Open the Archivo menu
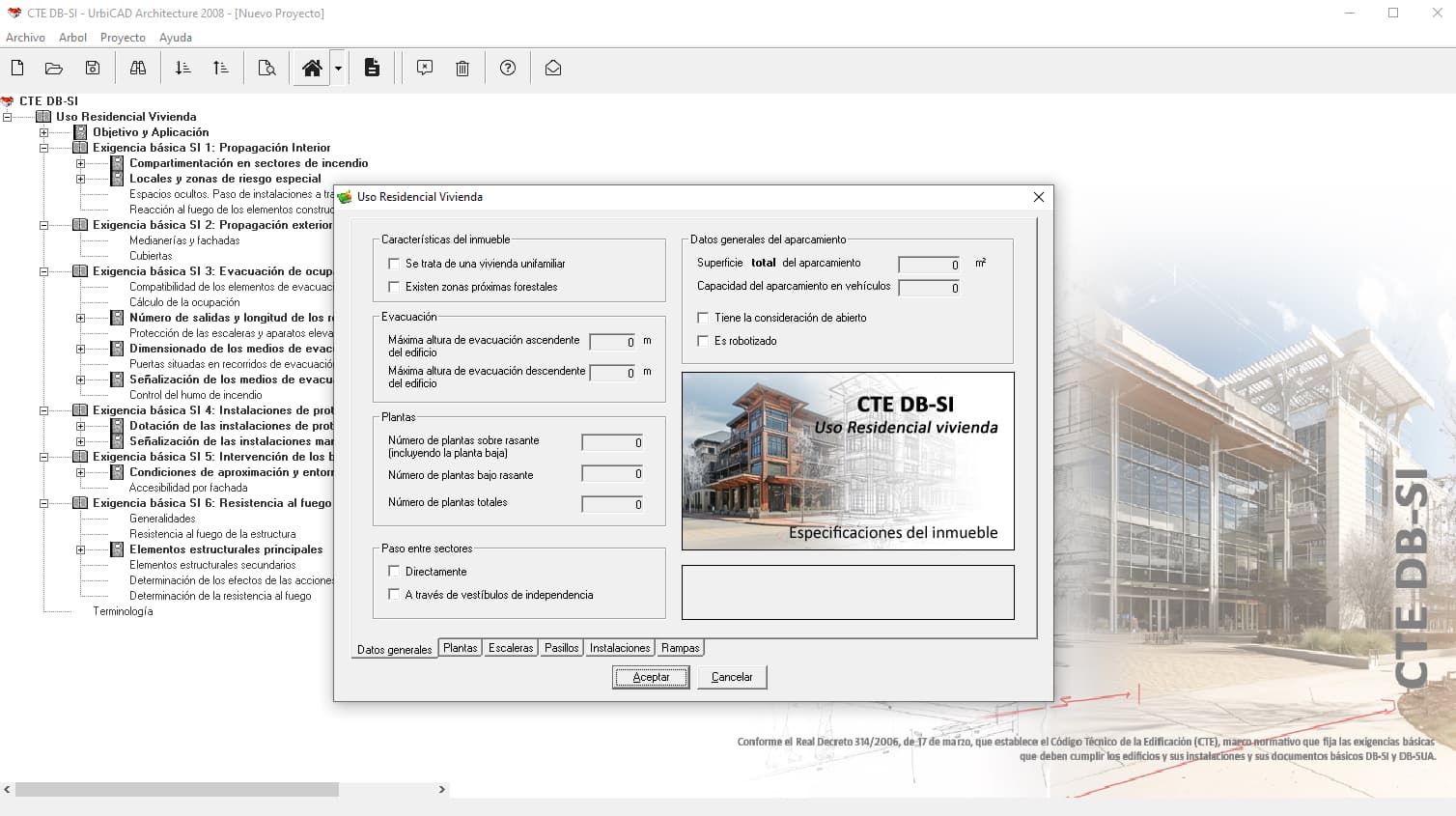 (x=25, y=38)
